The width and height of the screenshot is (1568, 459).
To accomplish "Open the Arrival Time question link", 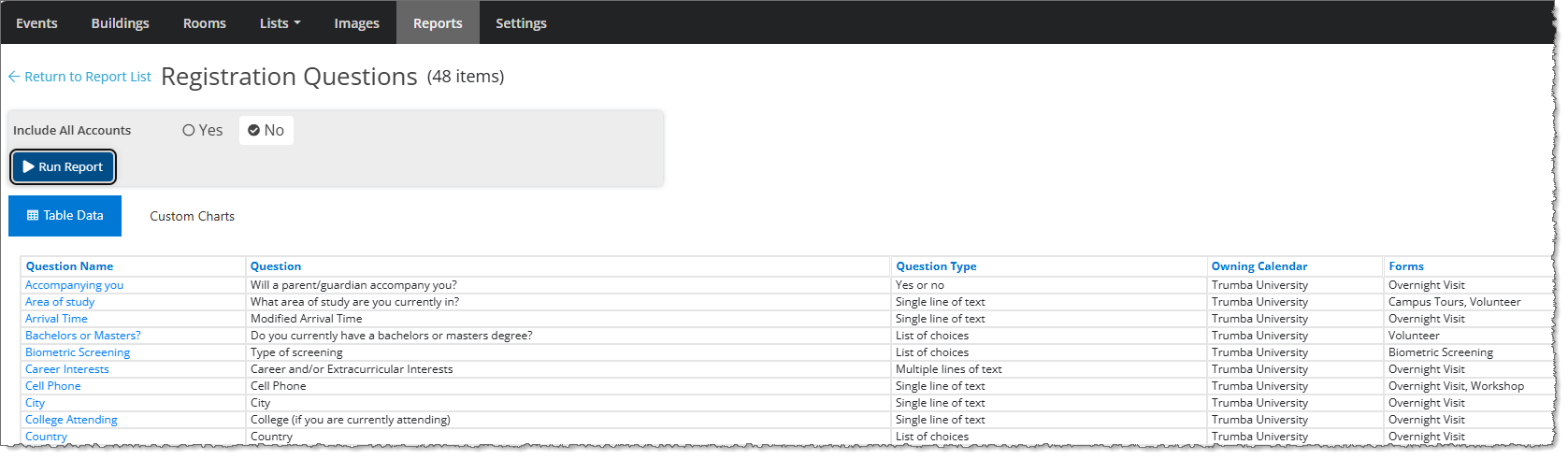I will pos(56,319).
